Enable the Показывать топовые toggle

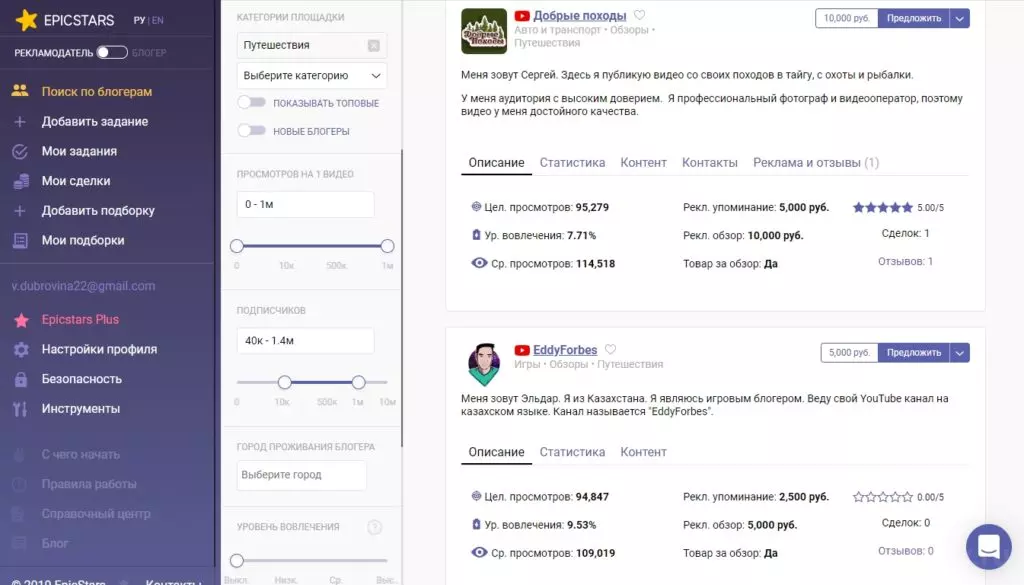tap(251, 103)
